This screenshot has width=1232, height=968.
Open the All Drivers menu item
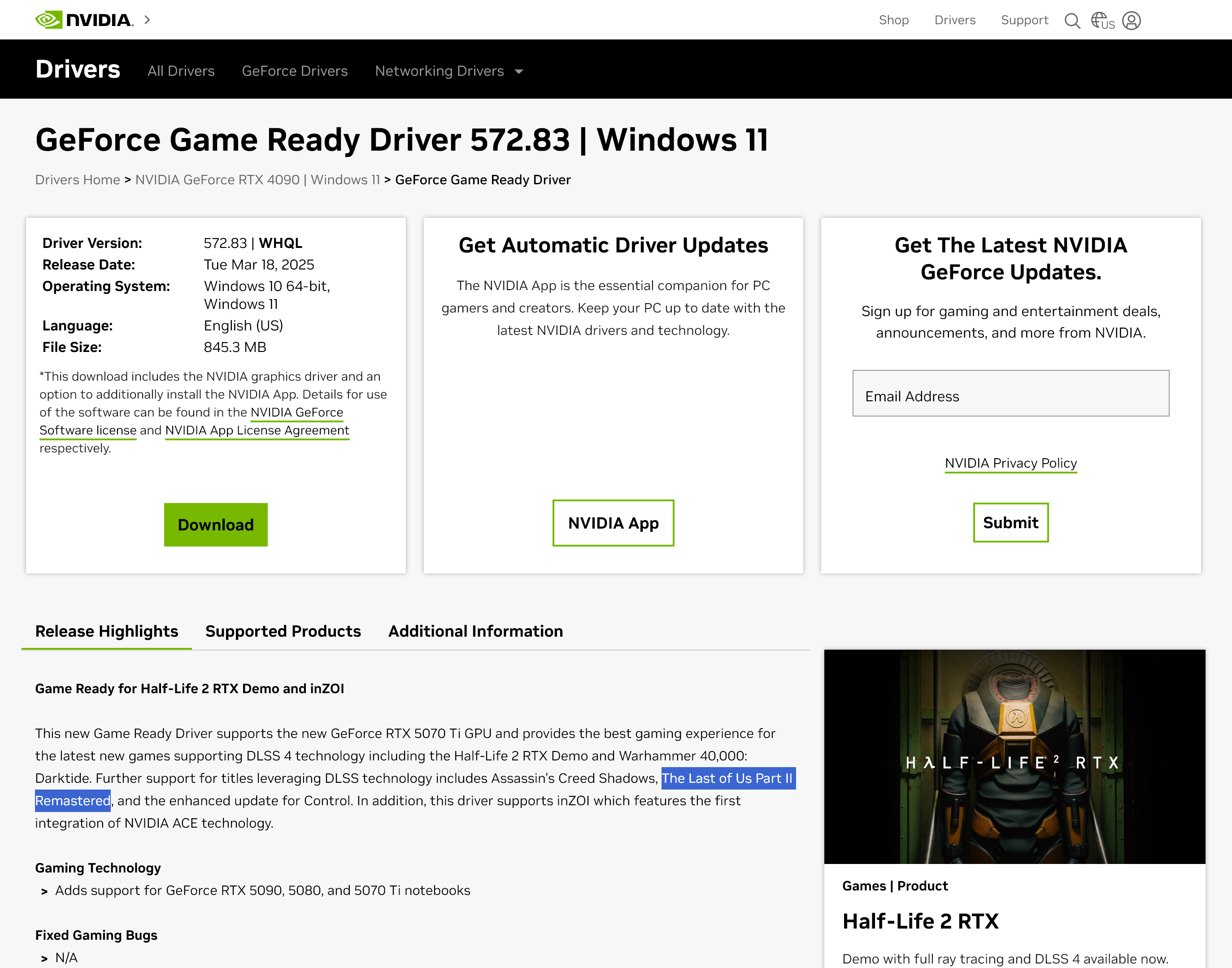coord(181,71)
